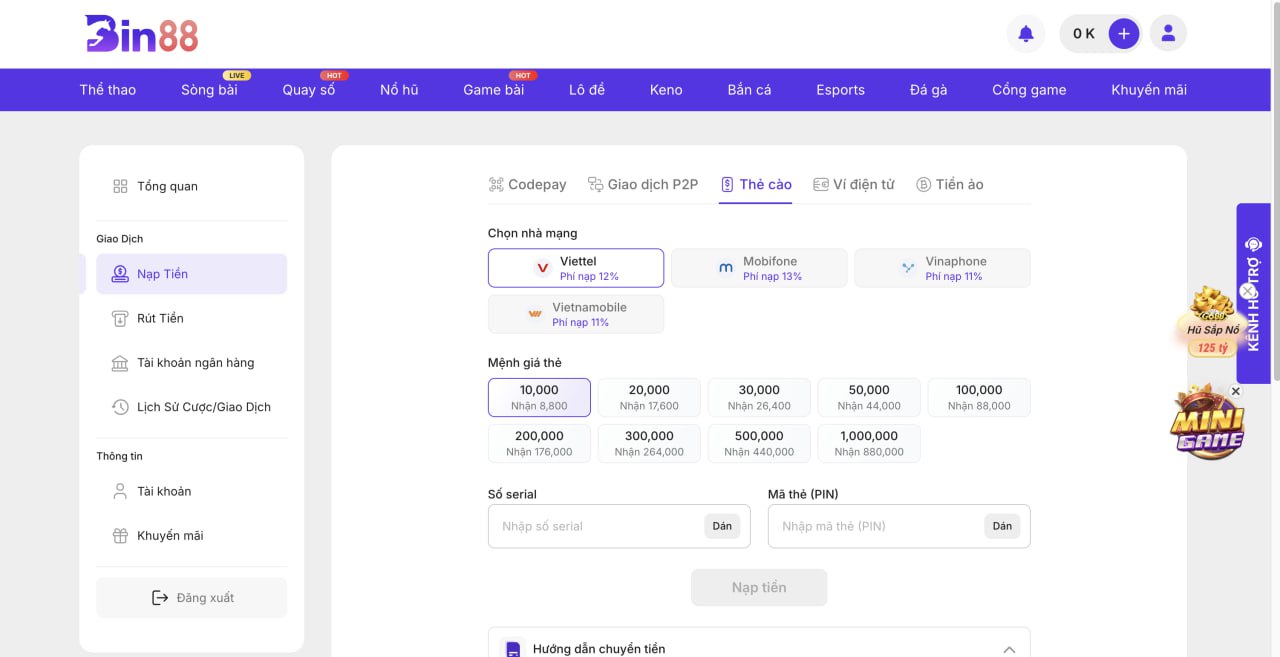Viewport: 1280px width, 657px height.
Task: Open Thể thao in the navigation bar
Action: pyautogui.click(x=108, y=90)
